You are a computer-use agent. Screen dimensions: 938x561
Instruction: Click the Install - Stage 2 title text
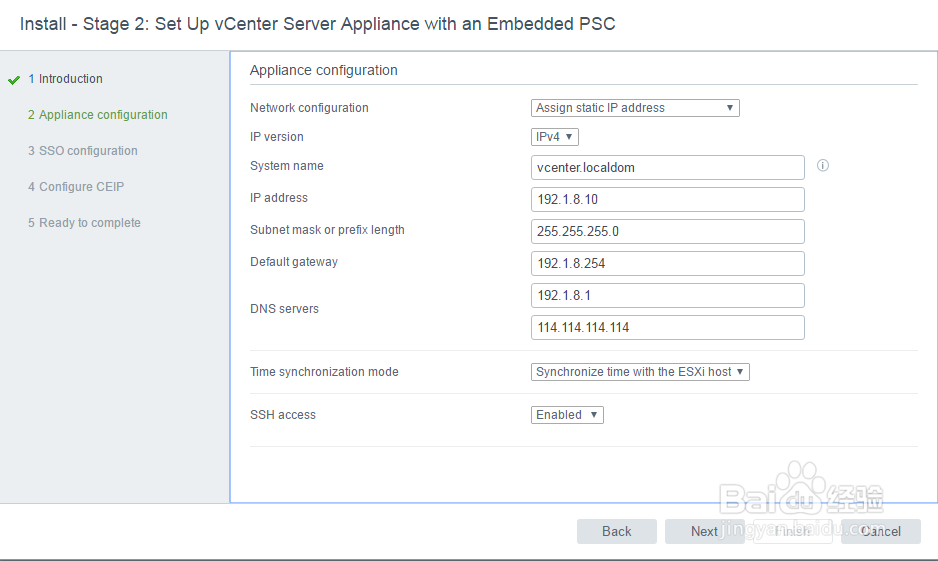pyautogui.click(x=318, y=24)
